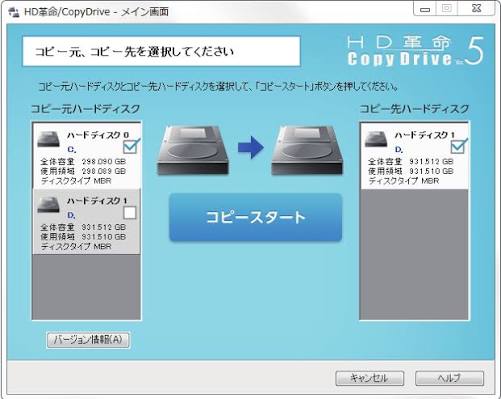Close the HD革命/CopyDrive window
501x399 pixels.
click(x=476, y=9)
